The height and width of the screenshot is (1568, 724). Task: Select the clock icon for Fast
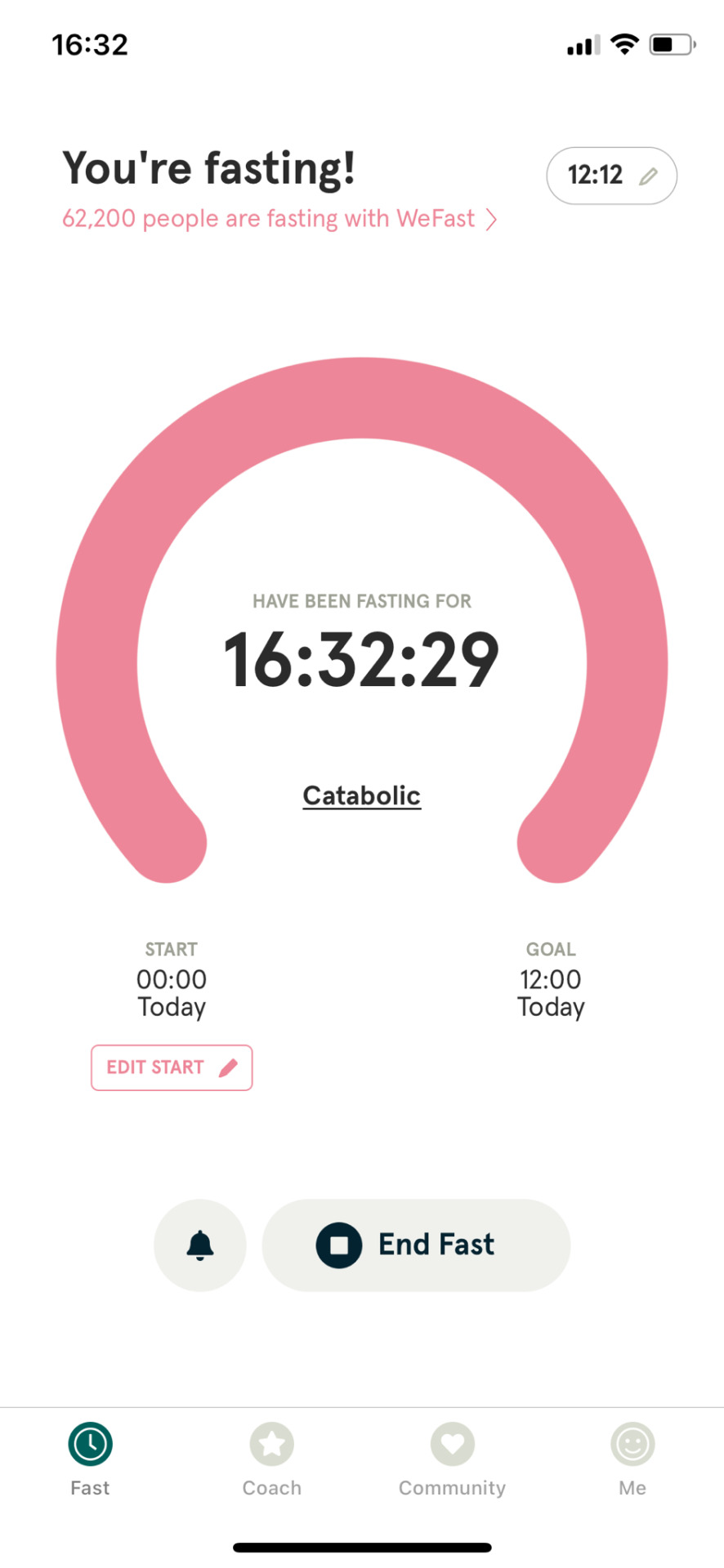[90, 1444]
